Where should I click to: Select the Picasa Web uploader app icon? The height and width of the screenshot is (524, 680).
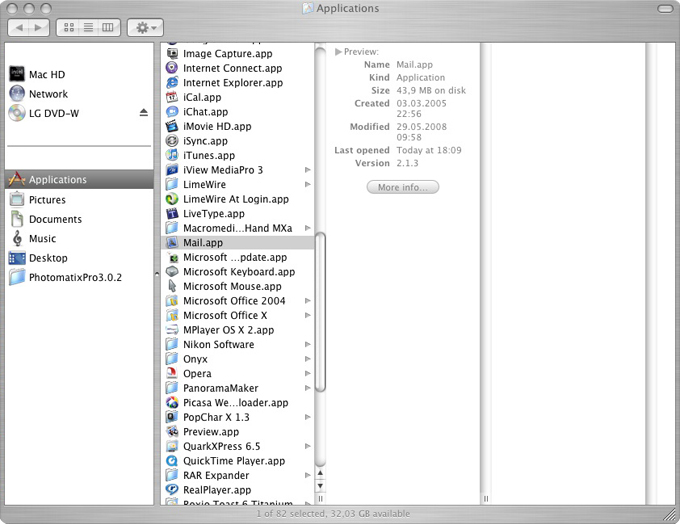172,403
